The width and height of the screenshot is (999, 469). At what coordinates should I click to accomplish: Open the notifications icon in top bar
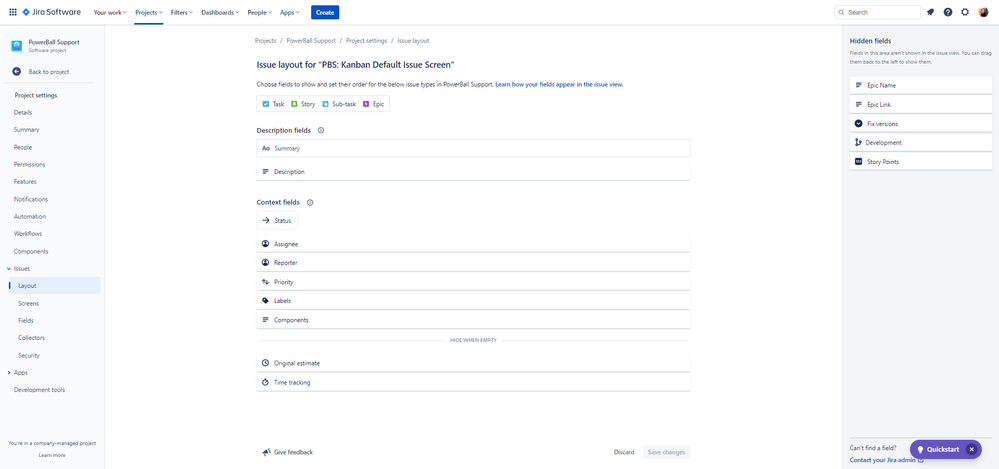pos(930,12)
